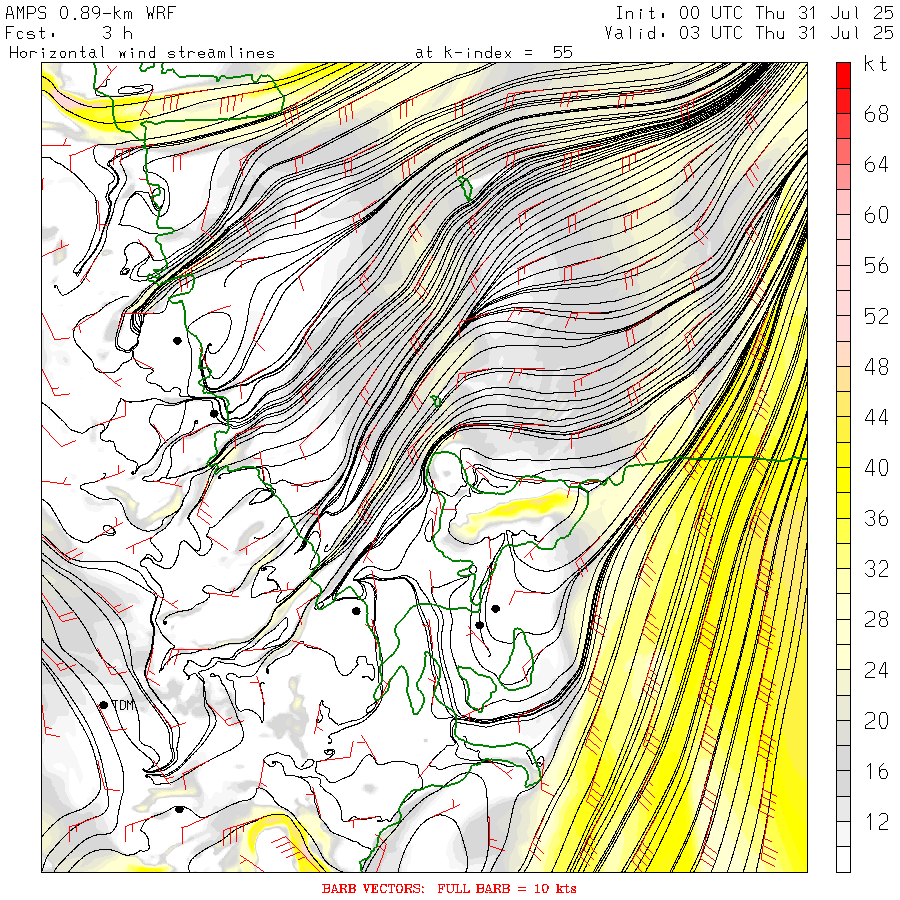The image size is (900, 900).
Task: Select the "at k-index = 55" text
Action: click(494, 53)
